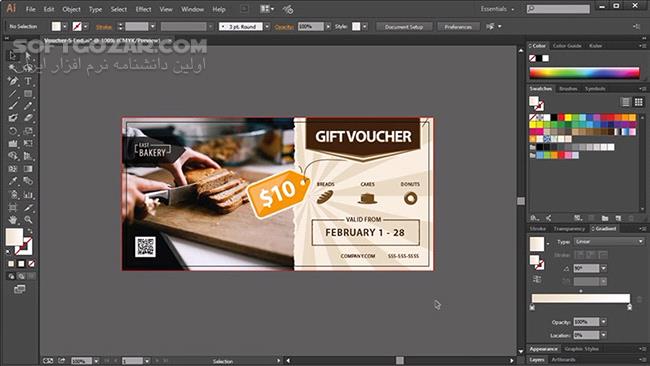Click the left gradient stop on slider
This screenshot has width=650, height=366.
tap(532, 307)
